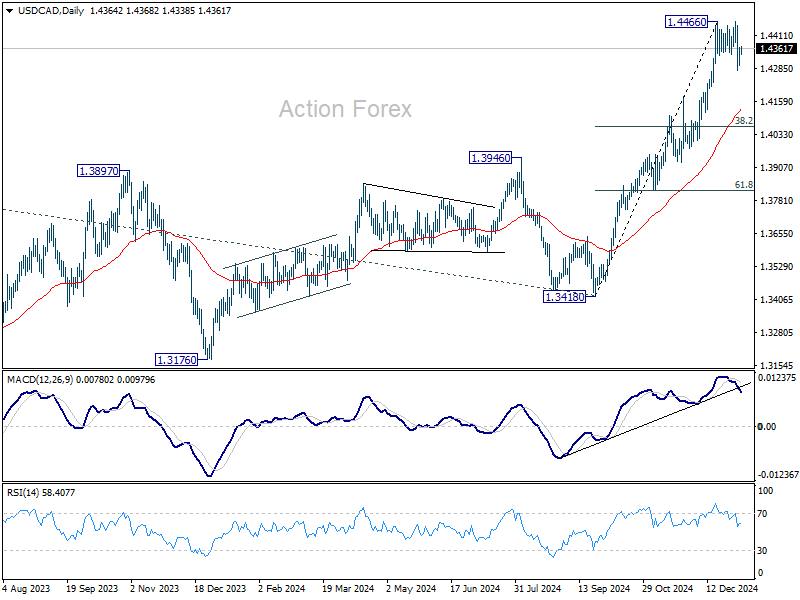Click the 17 Jun 2024 date label

[x=475, y=589]
